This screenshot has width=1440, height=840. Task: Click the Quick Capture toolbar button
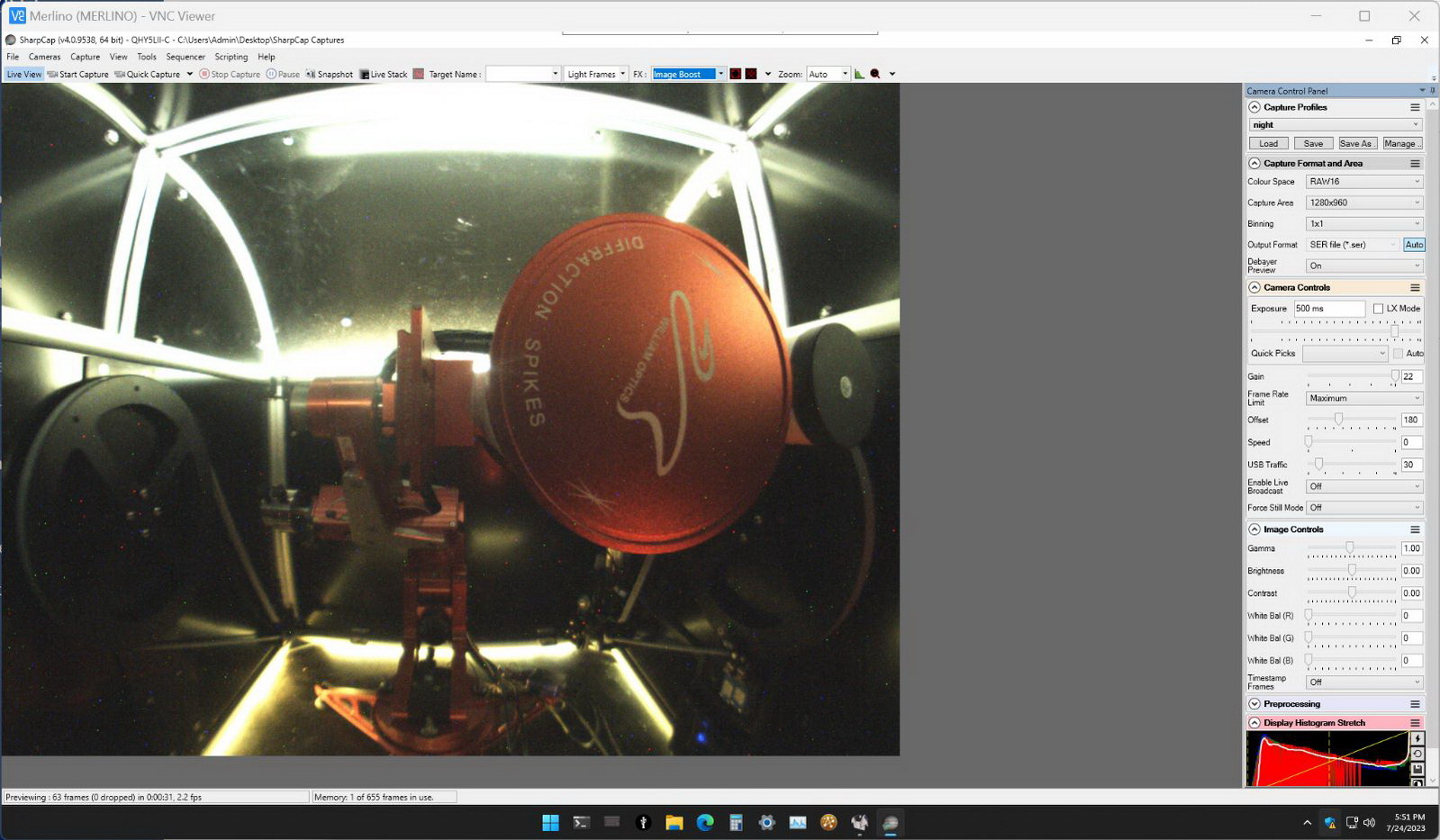point(147,74)
